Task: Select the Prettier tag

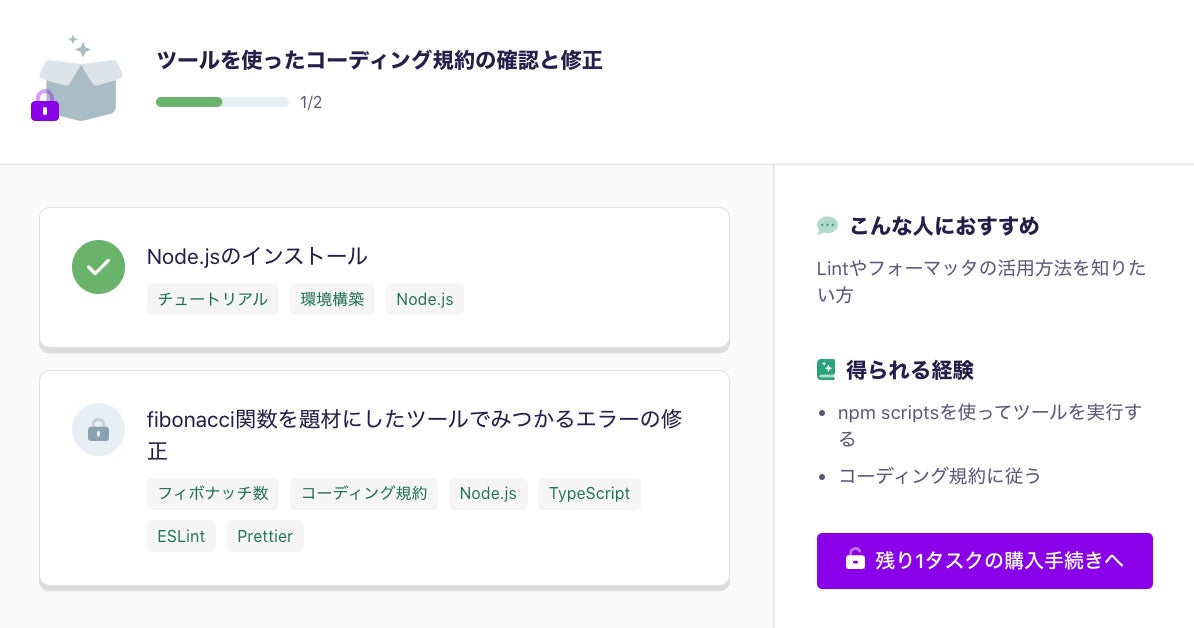Action: [265, 536]
